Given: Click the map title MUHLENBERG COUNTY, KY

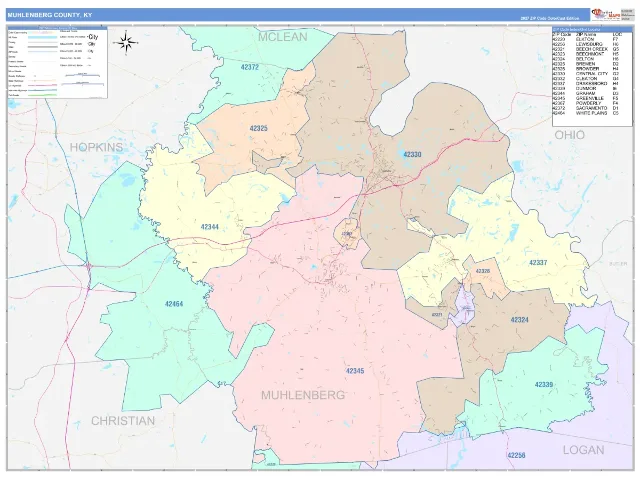Looking at the screenshot, I should point(50,15).
